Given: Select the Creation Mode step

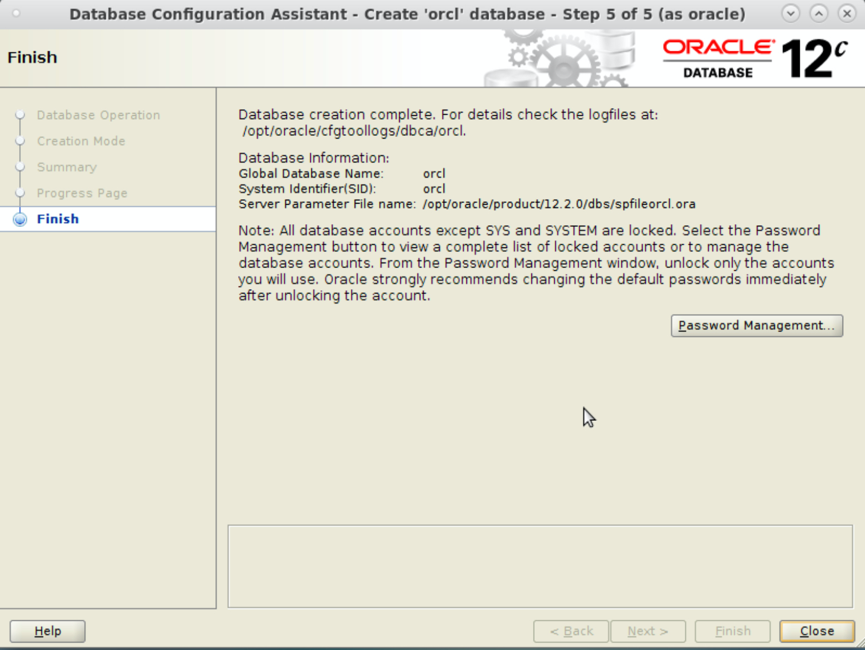Looking at the screenshot, I should pos(81,141).
